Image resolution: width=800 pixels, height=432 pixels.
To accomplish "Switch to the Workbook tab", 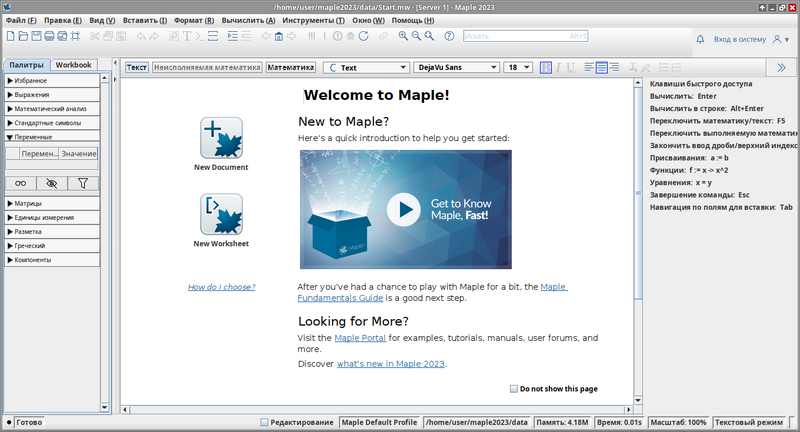I will click(x=73, y=65).
